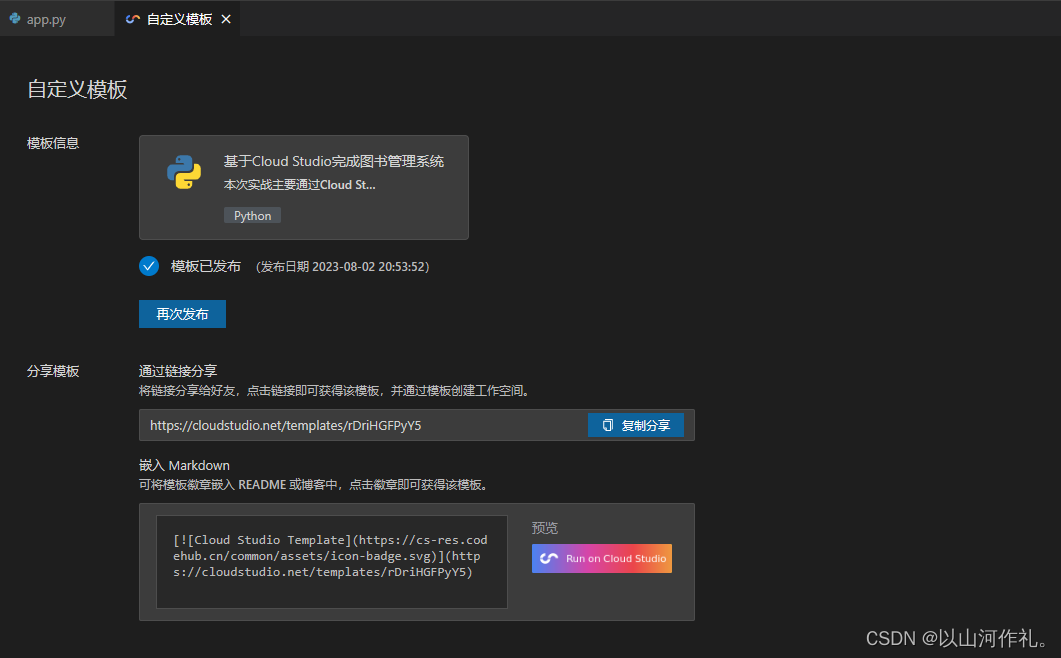
Task: Click the 复制分享 button
Action: 635,425
